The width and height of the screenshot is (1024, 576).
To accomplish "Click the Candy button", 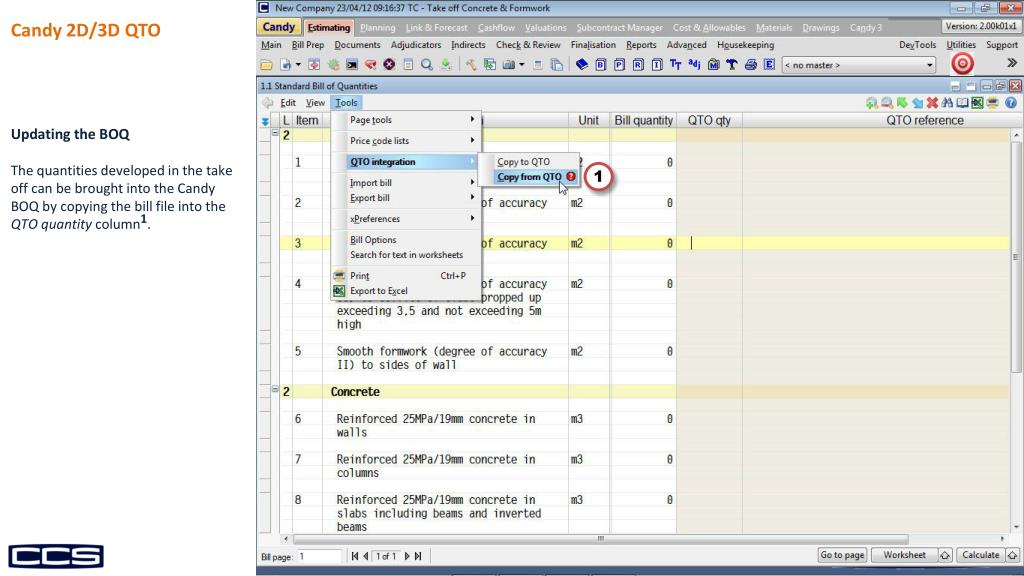I will pyautogui.click(x=279, y=27).
